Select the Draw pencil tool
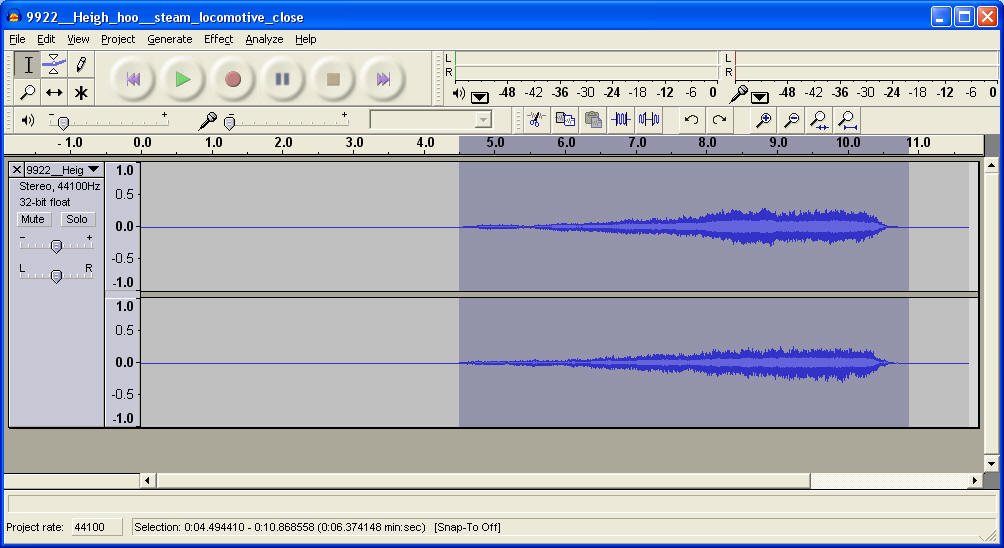 point(81,65)
